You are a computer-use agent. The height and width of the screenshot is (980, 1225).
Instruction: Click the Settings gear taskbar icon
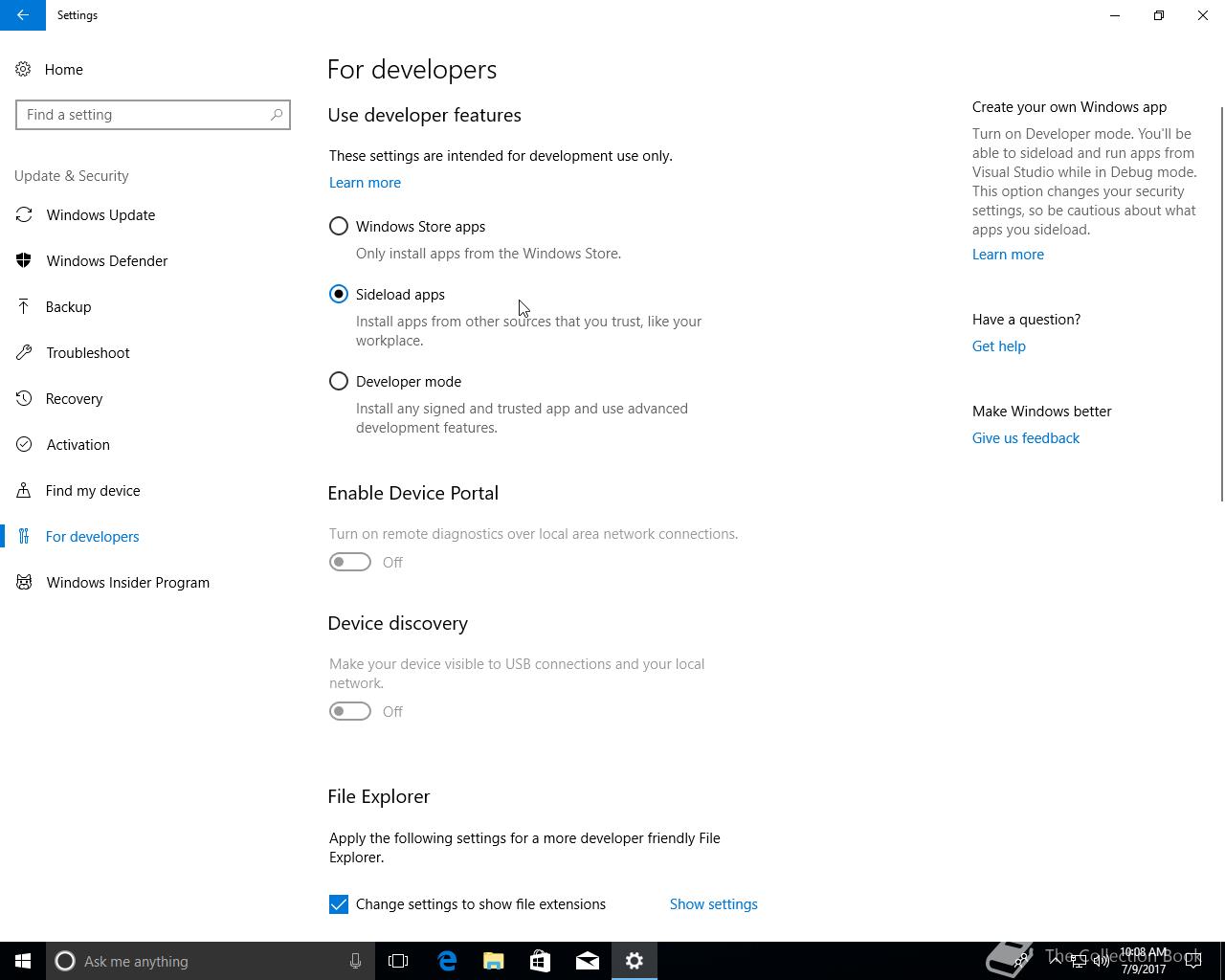(x=635, y=961)
